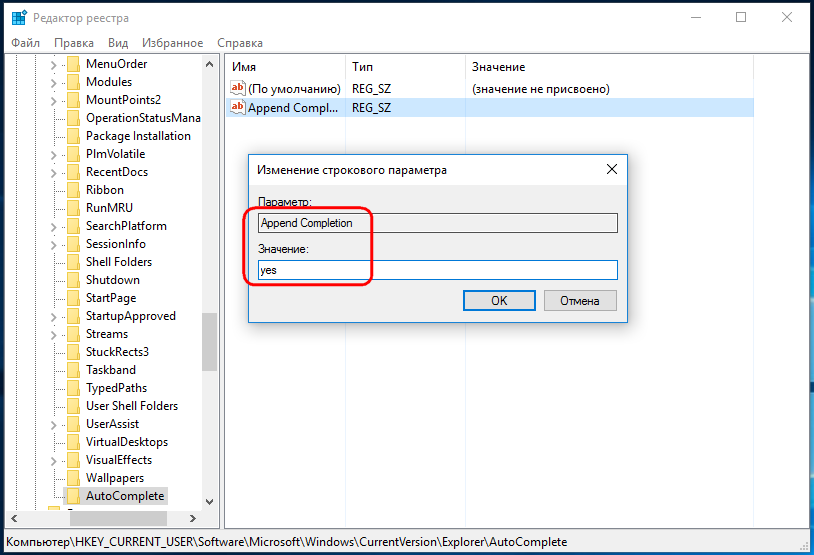The width and height of the screenshot is (814, 555).
Task: Click the PlmVolatile folder icon
Action: [73, 154]
